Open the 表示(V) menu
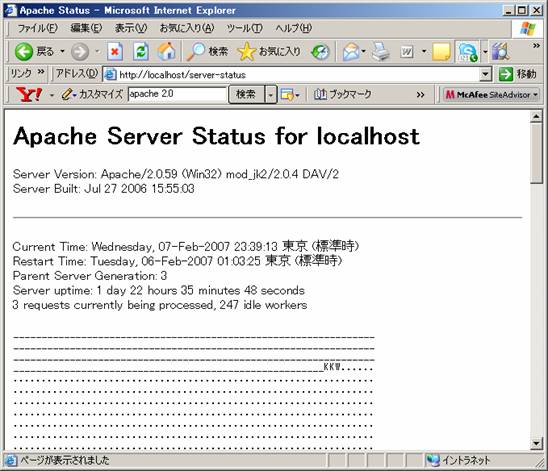The height and width of the screenshot is (471, 548). pos(131,28)
